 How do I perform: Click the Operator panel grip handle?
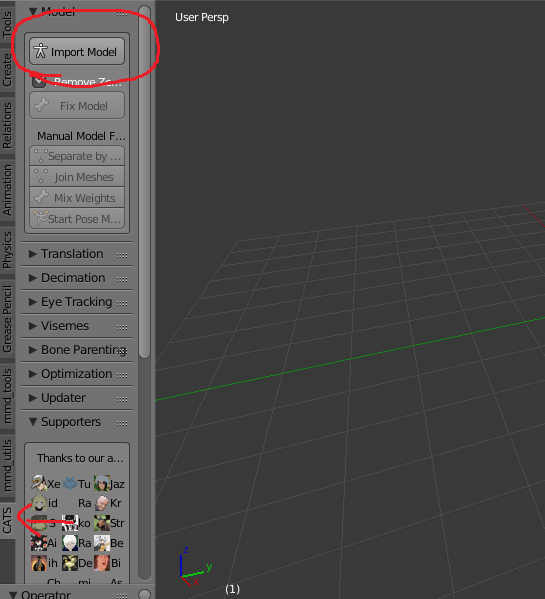(x=122, y=596)
